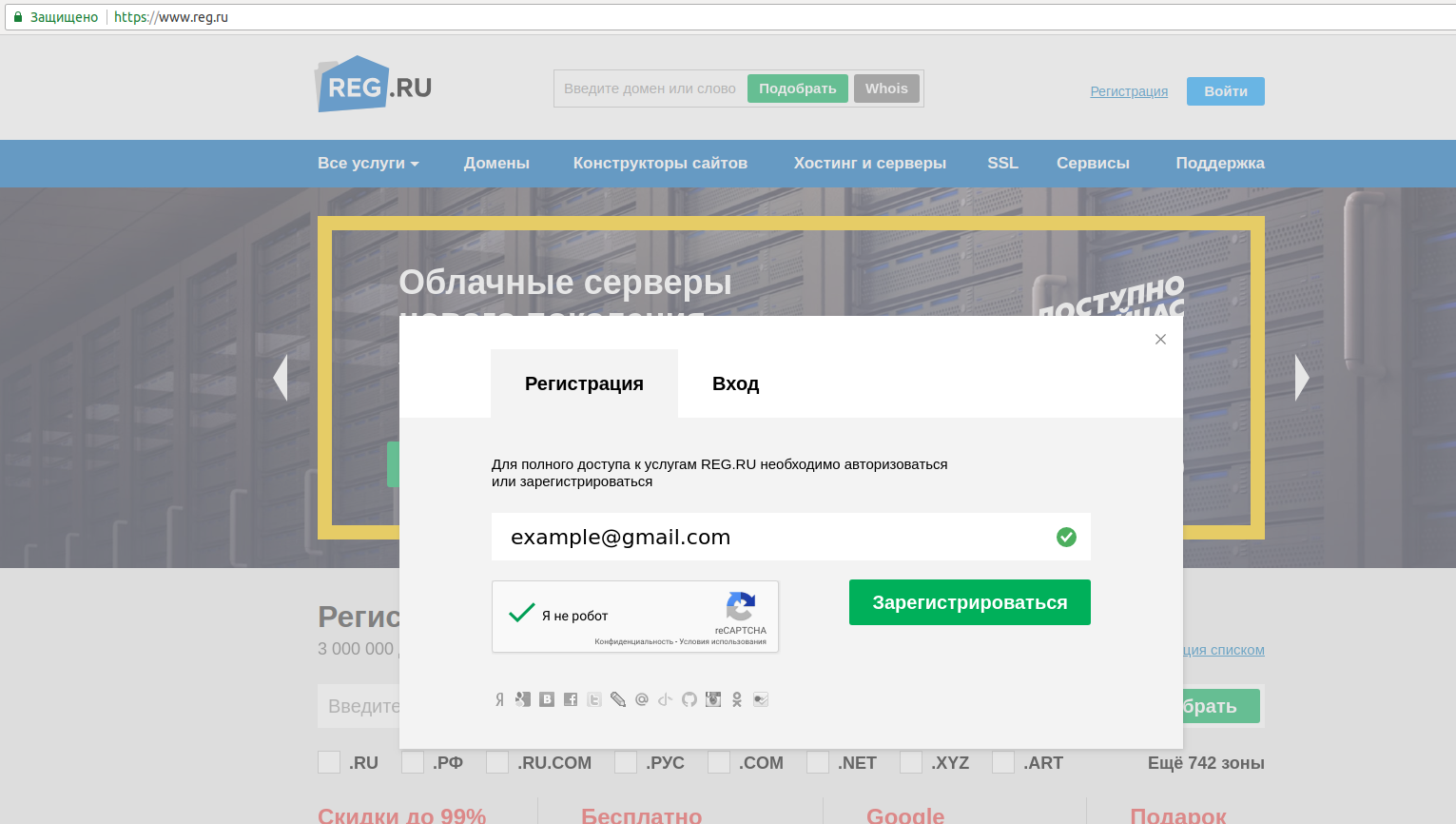Switch to the 'Регистрация' tab
This screenshot has height=824, width=1456.
[x=584, y=383]
